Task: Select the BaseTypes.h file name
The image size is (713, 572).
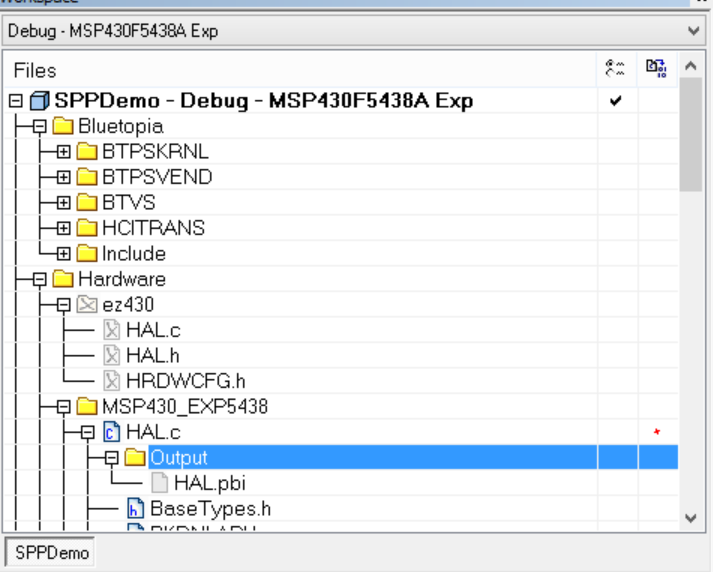Action: [x=211, y=508]
